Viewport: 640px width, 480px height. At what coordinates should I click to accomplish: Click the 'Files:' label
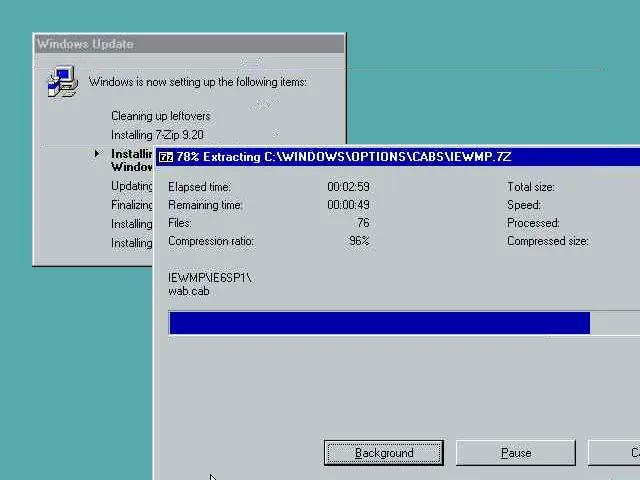(180, 223)
